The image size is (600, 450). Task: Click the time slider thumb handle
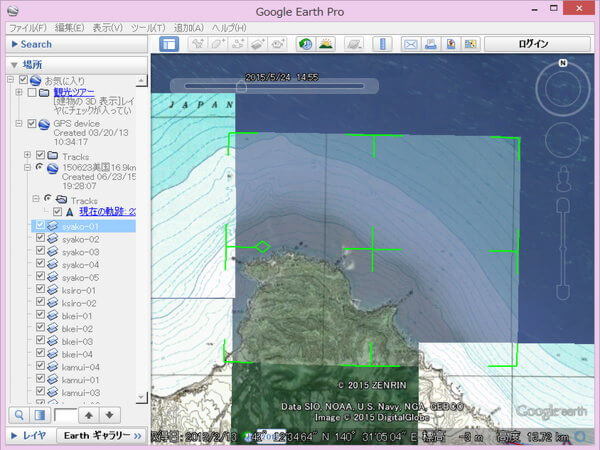[x=241, y=87]
